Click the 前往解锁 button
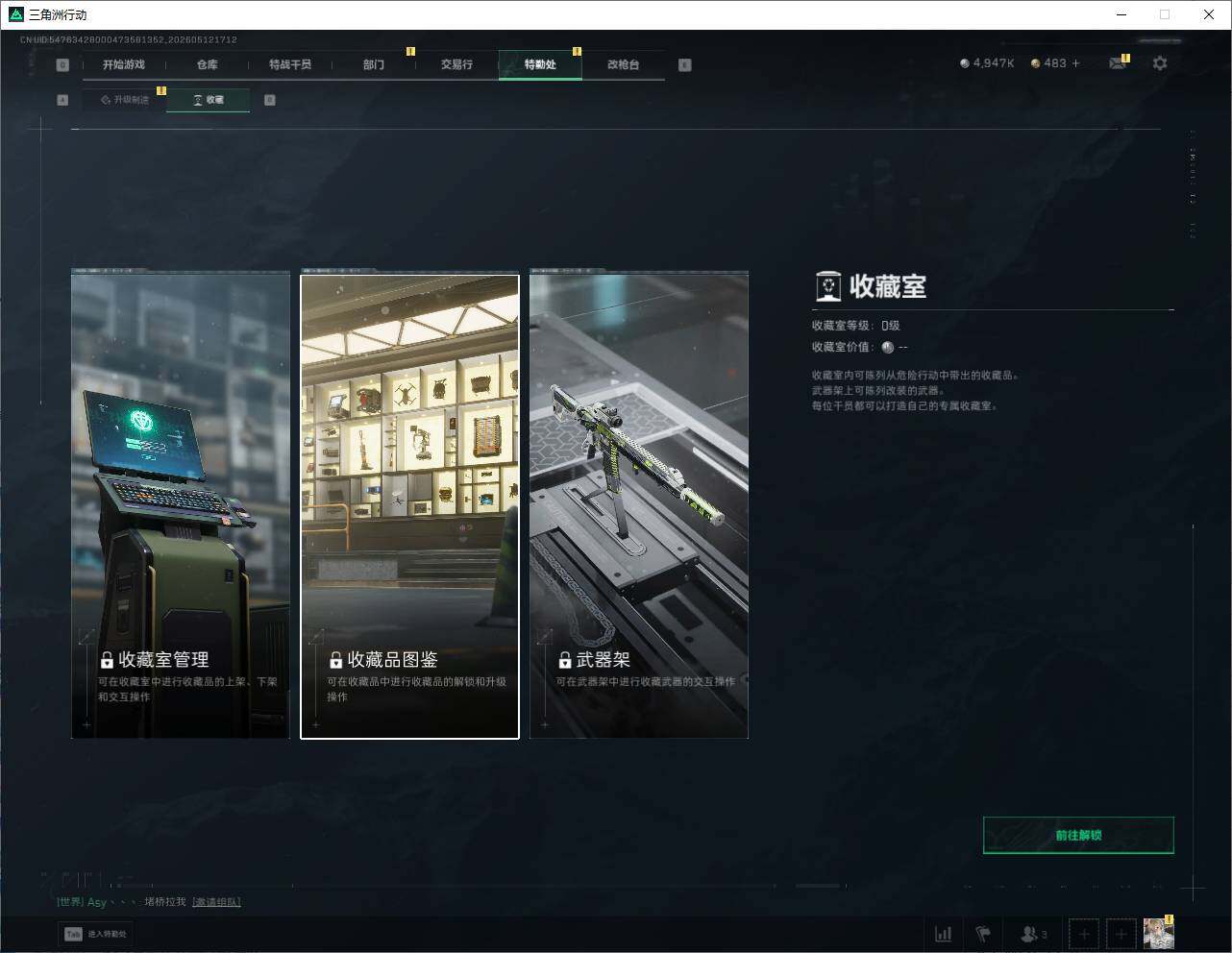Image resolution: width=1232 pixels, height=953 pixels. point(1078,835)
